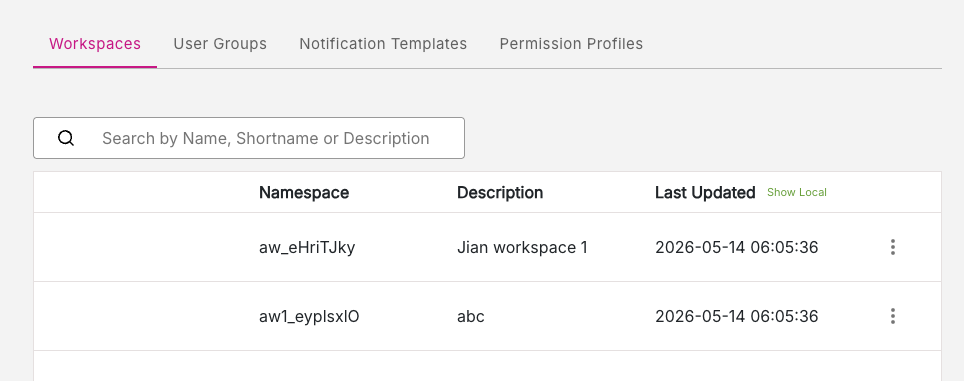
Task: Click the Namespace column header
Action: pyautogui.click(x=304, y=192)
